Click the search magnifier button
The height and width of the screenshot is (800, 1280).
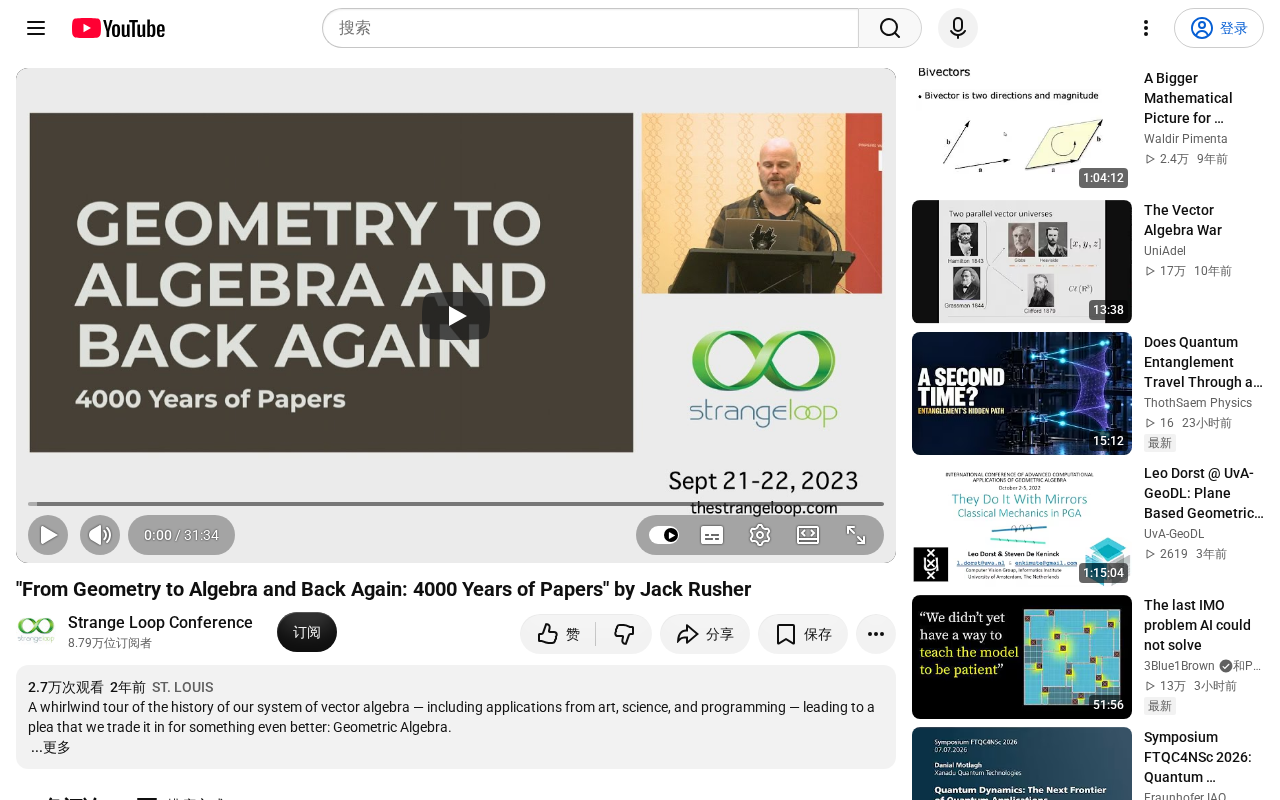coord(890,28)
